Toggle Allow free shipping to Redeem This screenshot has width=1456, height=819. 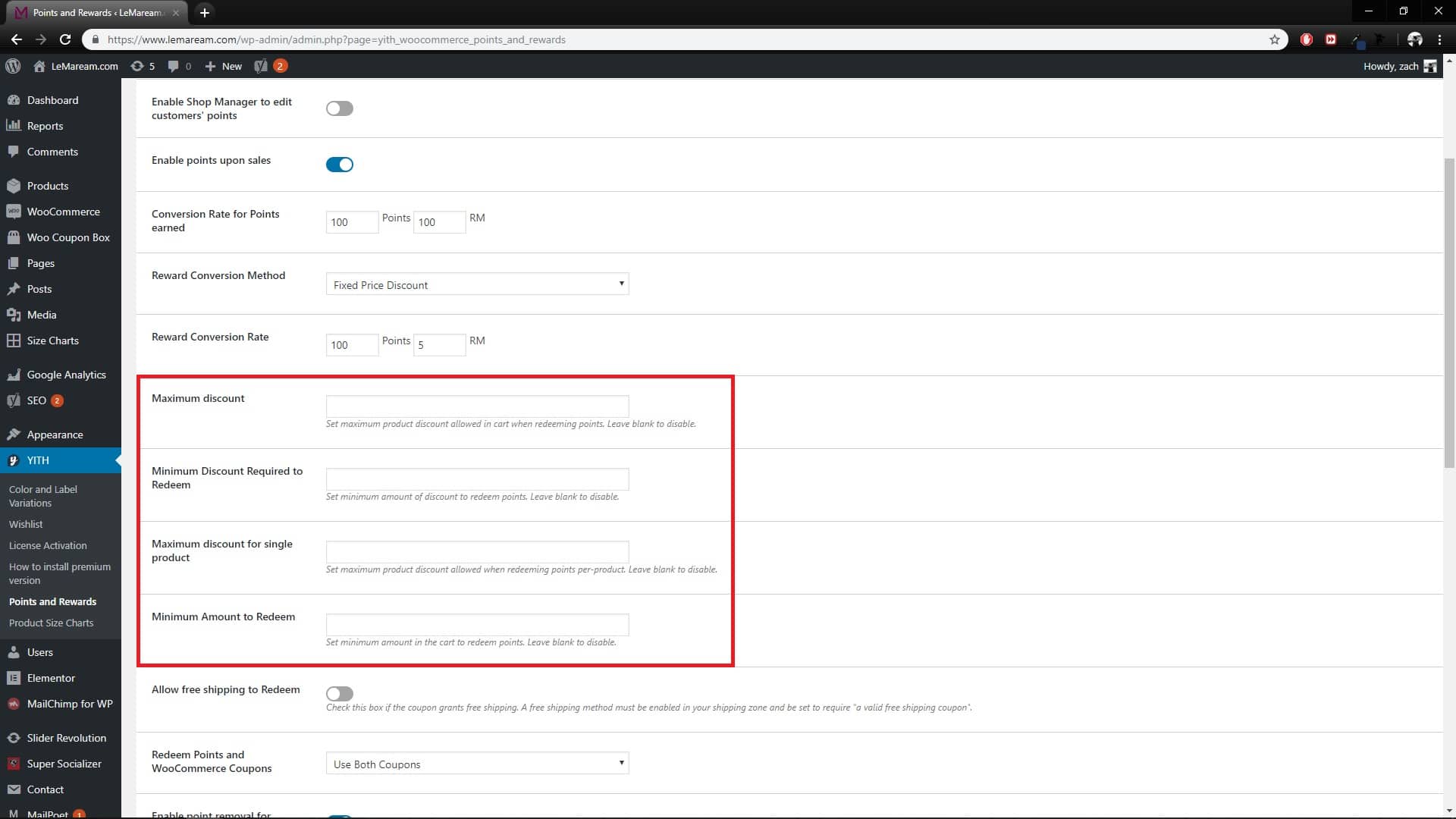(340, 693)
